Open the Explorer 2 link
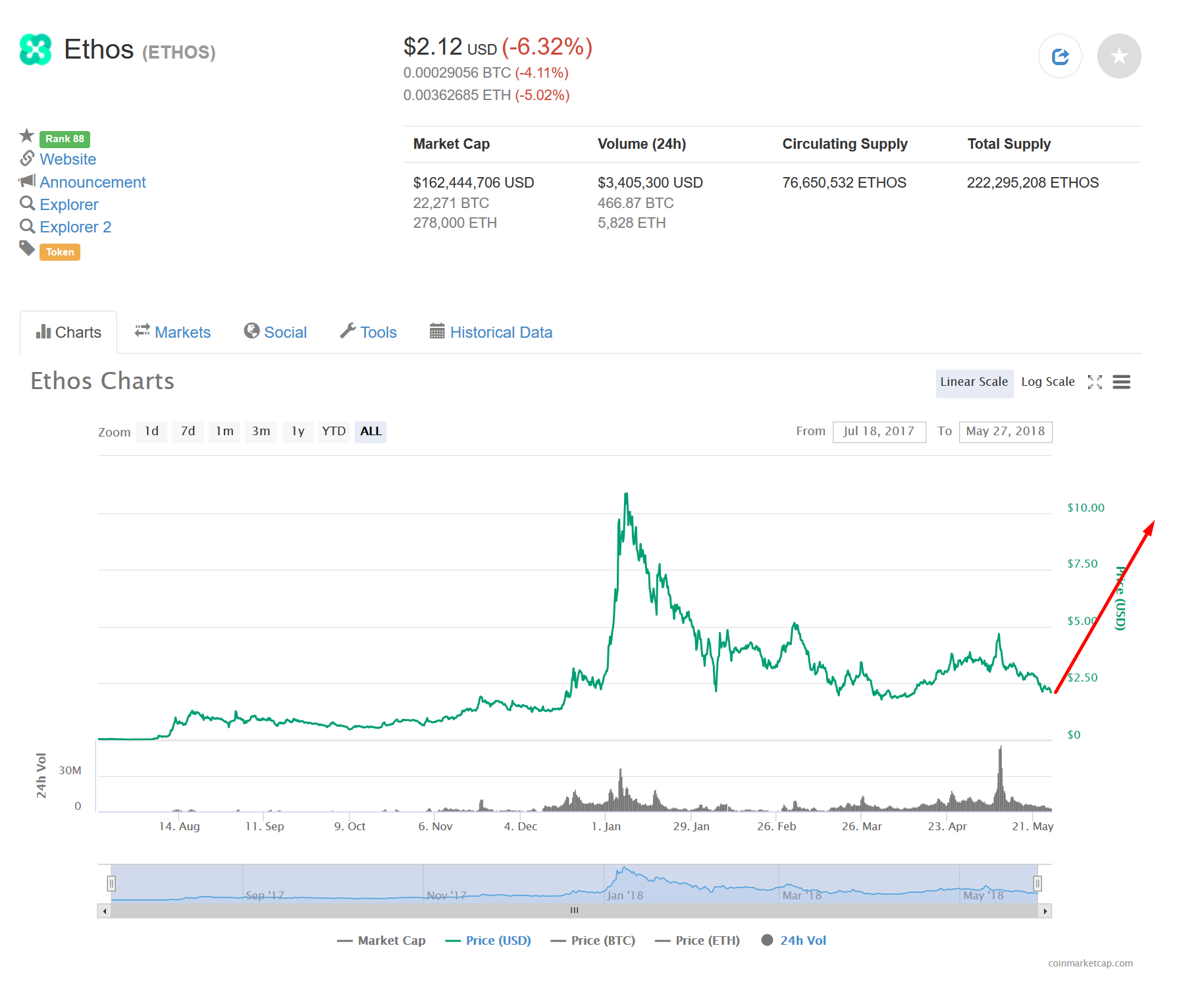1204x1008 pixels. pyautogui.click(x=76, y=227)
